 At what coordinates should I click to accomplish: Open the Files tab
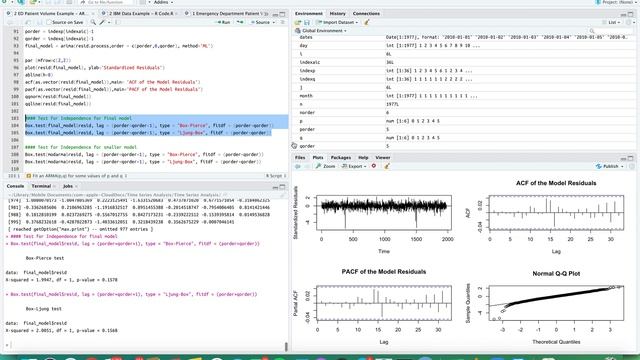point(300,158)
